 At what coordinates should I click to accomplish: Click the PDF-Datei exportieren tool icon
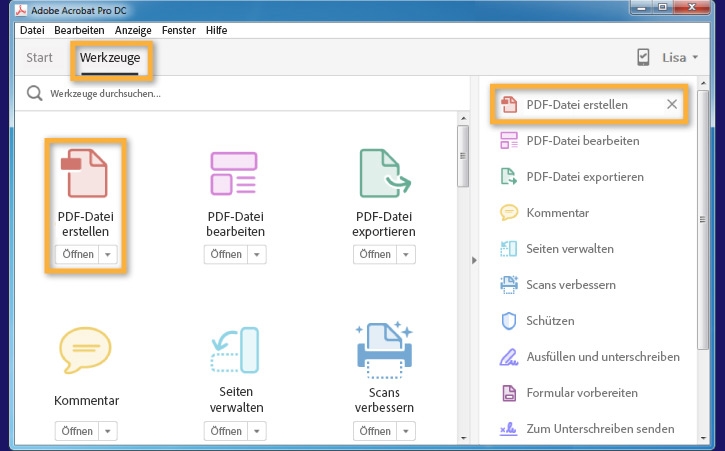[x=385, y=172]
